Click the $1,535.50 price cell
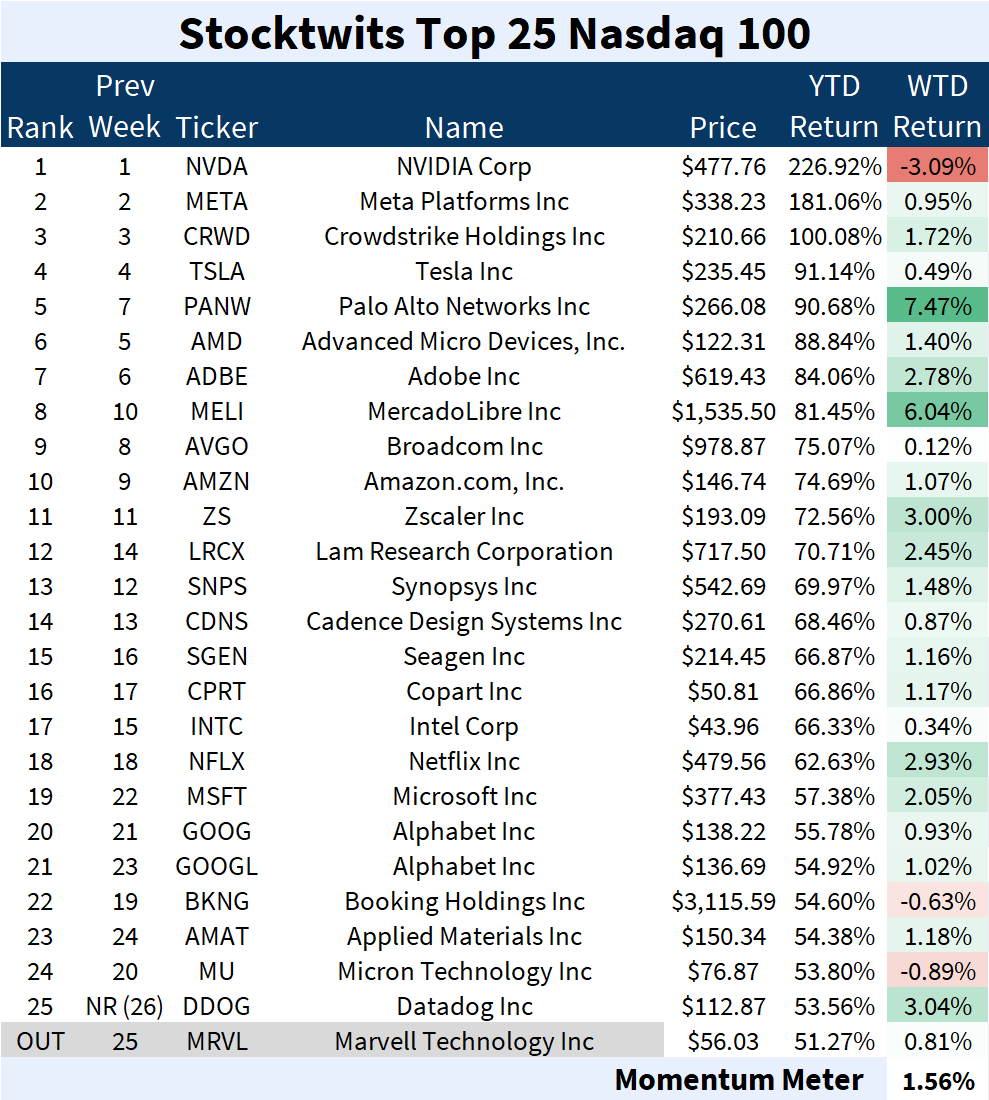This screenshot has width=989, height=1100. click(723, 412)
